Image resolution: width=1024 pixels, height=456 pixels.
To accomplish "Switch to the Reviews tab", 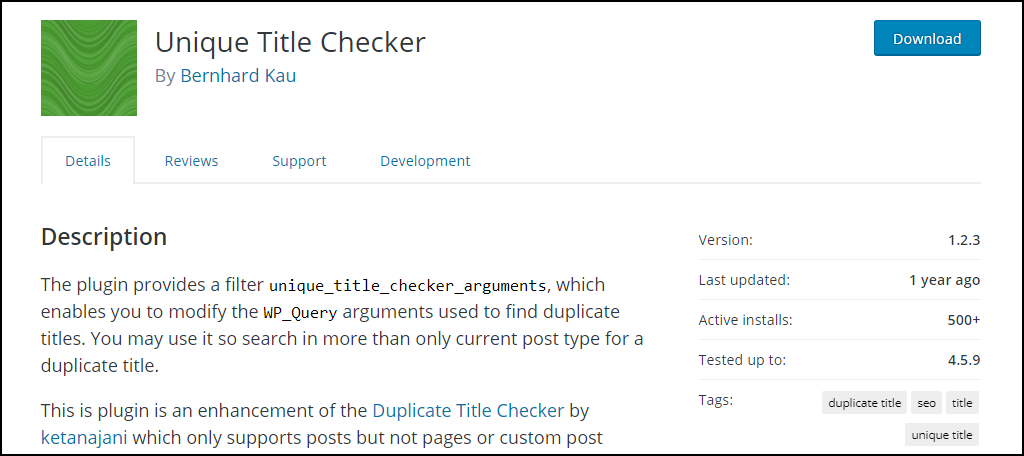I will point(191,161).
